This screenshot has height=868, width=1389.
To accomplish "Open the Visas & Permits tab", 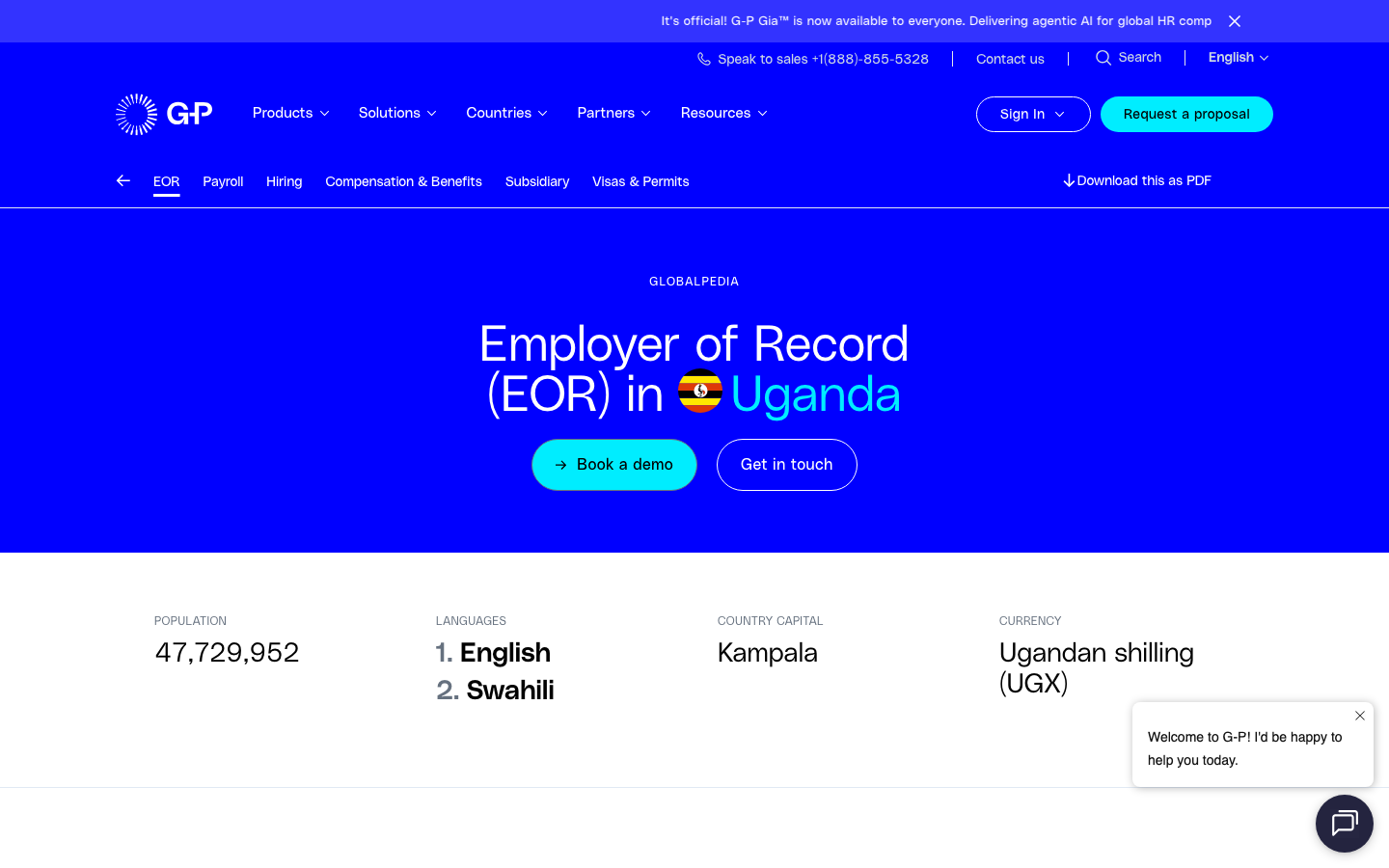I will [640, 181].
